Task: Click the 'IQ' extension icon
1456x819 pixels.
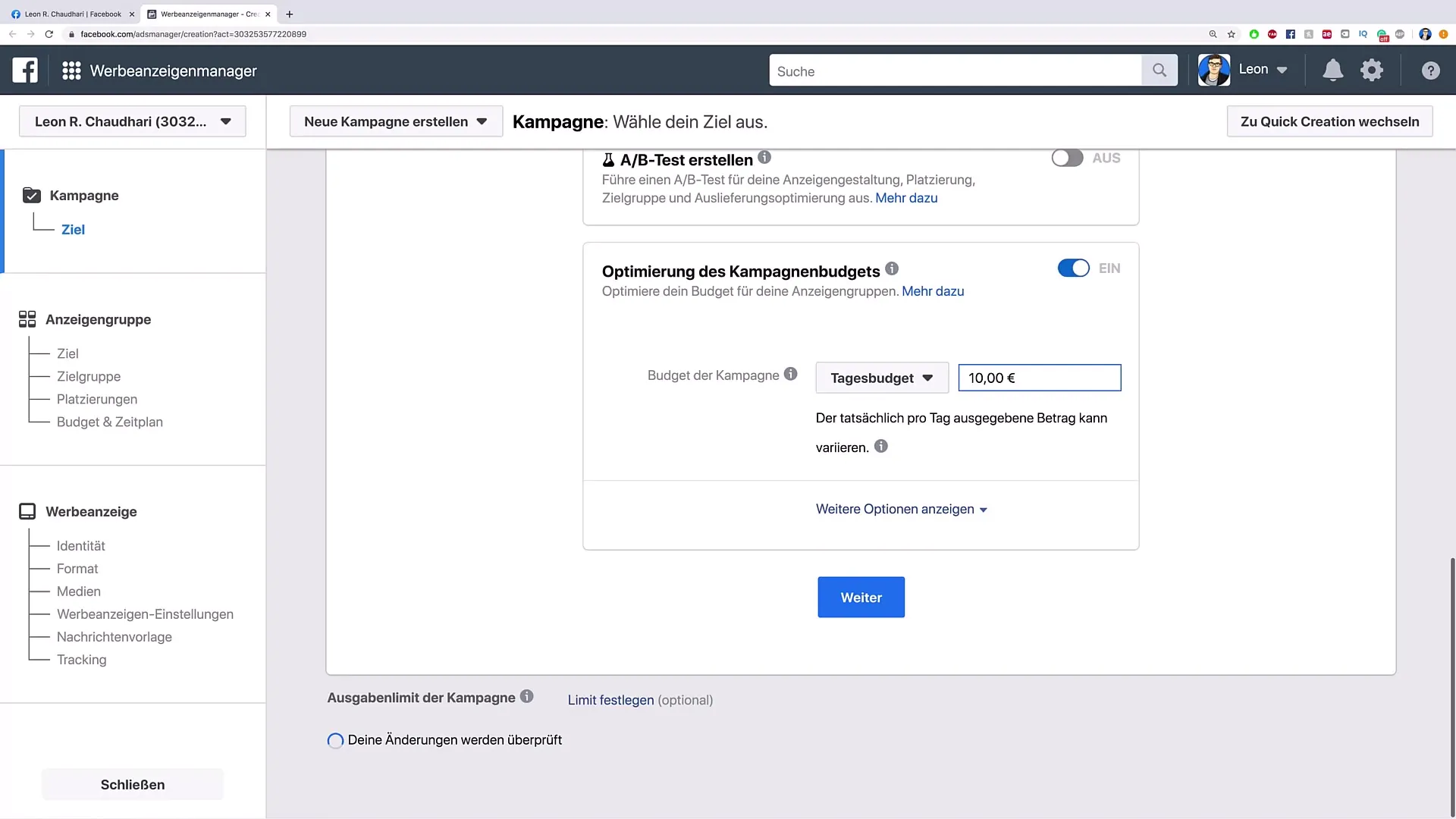Action: pos(1363,34)
